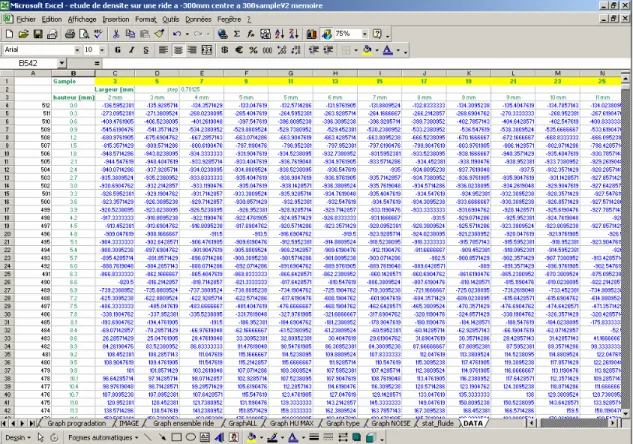The width and height of the screenshot is (633, 444).
Task: Open the Affichage menu
Action: coord(82,19)
